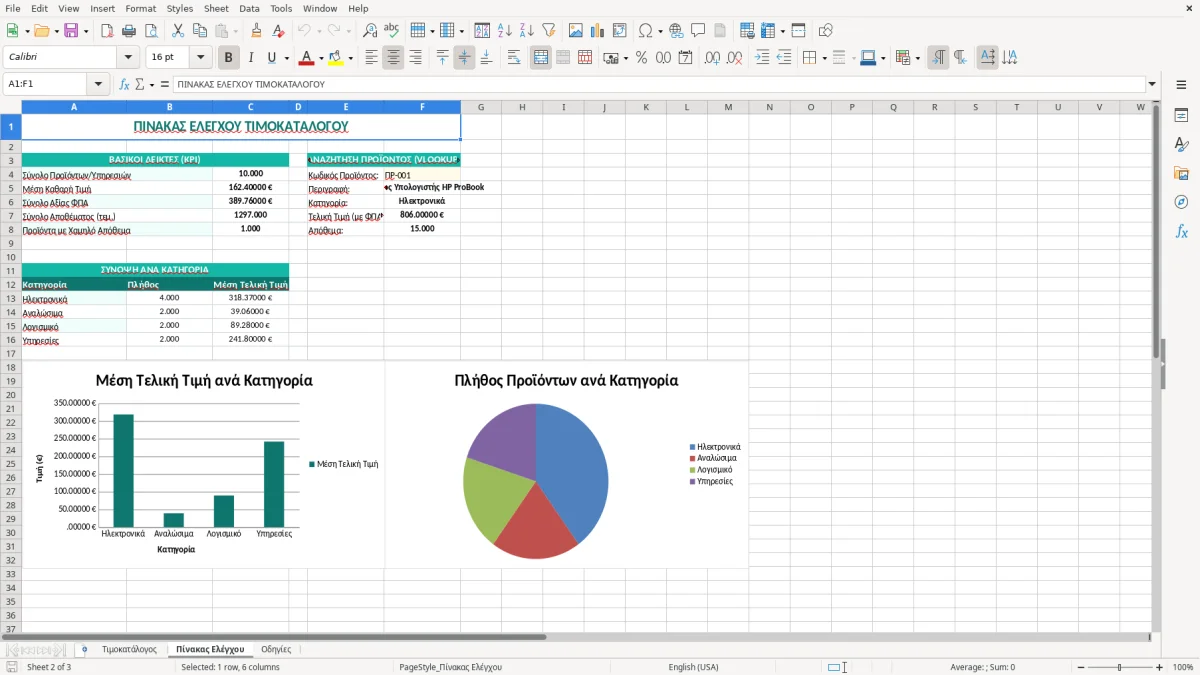Toggle Italic formatting
This screenshot has height=675, width=1200.
(x=250, y=58)
